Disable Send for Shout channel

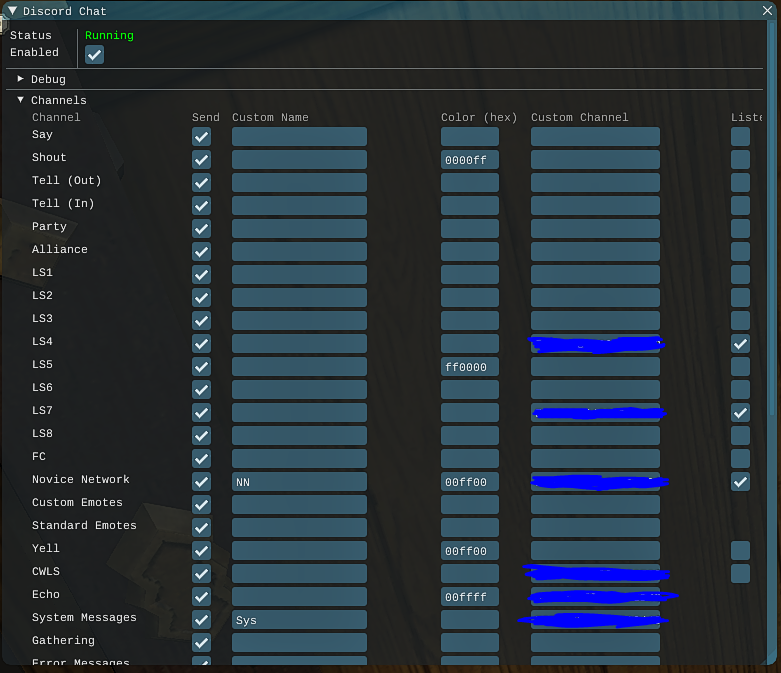click(201, 160)
